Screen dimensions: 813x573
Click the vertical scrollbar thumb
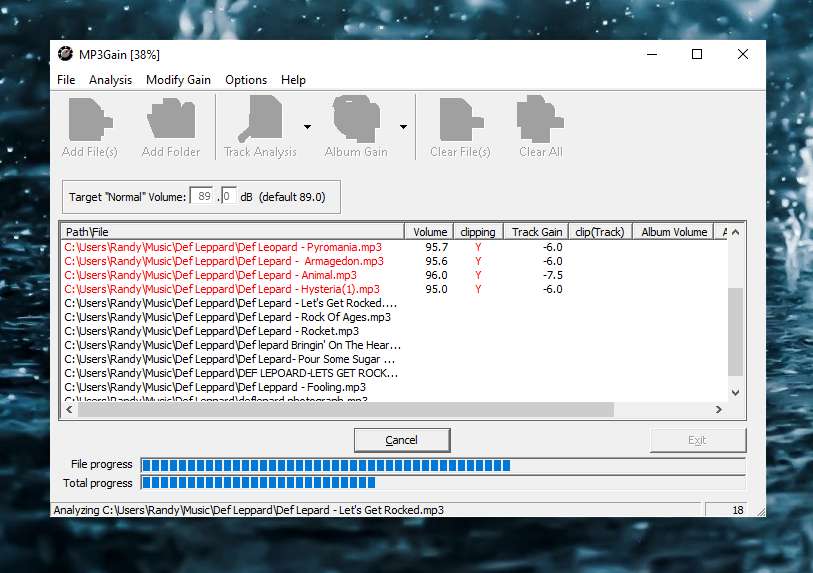point(735,332)
